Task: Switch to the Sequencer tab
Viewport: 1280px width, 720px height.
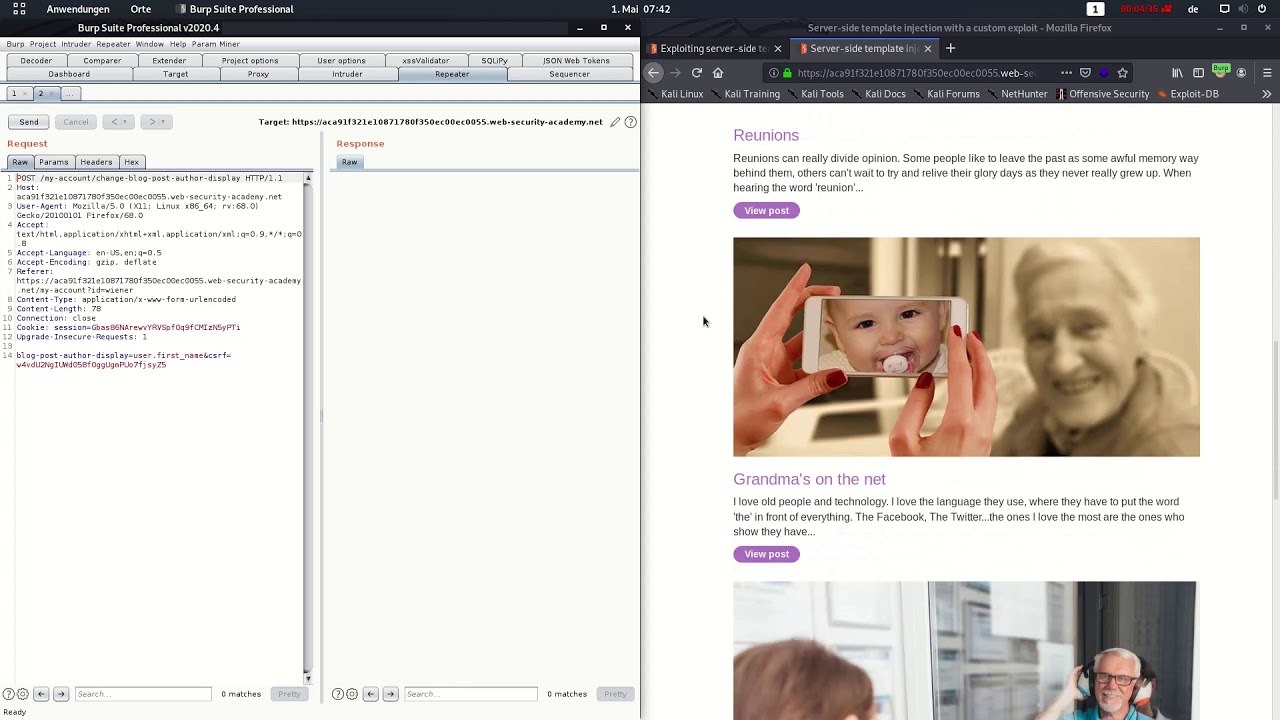Action: [x=569, y=74]
